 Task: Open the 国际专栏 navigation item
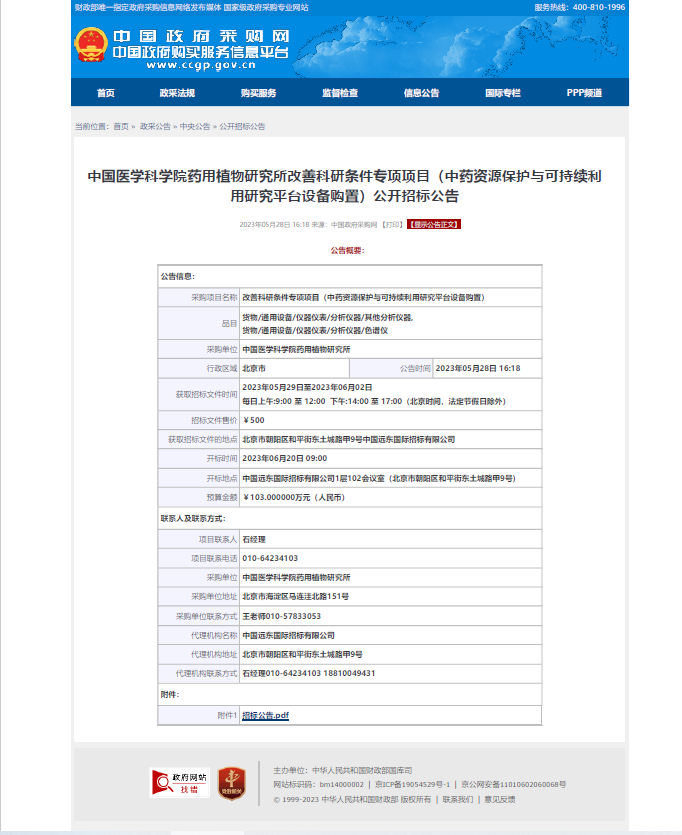[x=503, y=93]
